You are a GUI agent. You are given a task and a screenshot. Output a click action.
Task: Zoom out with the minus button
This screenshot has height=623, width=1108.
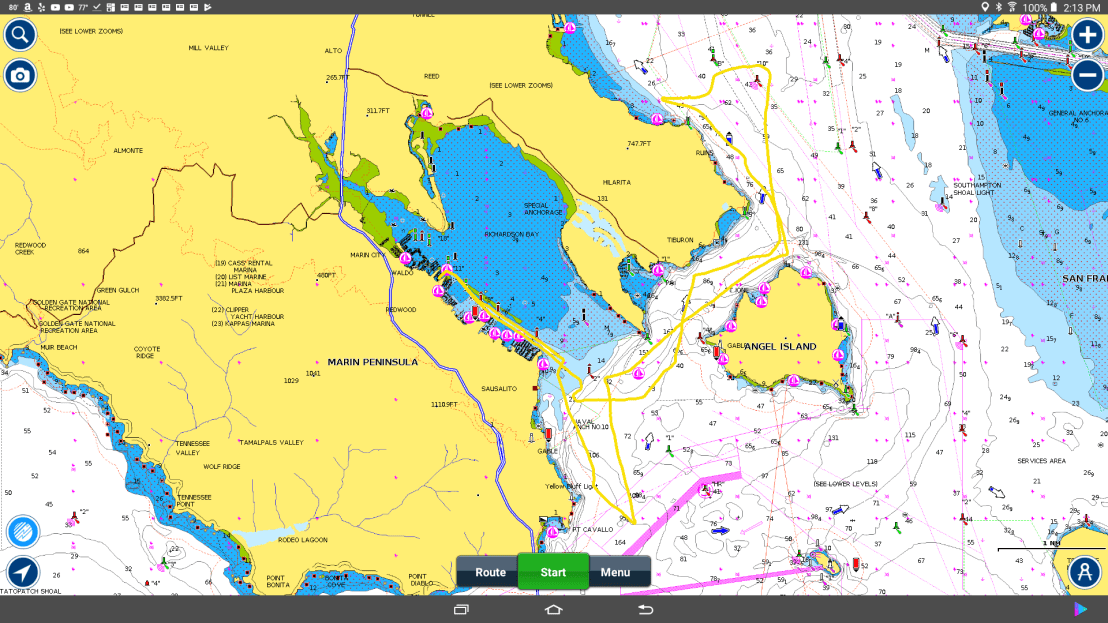pos(1088,75)
